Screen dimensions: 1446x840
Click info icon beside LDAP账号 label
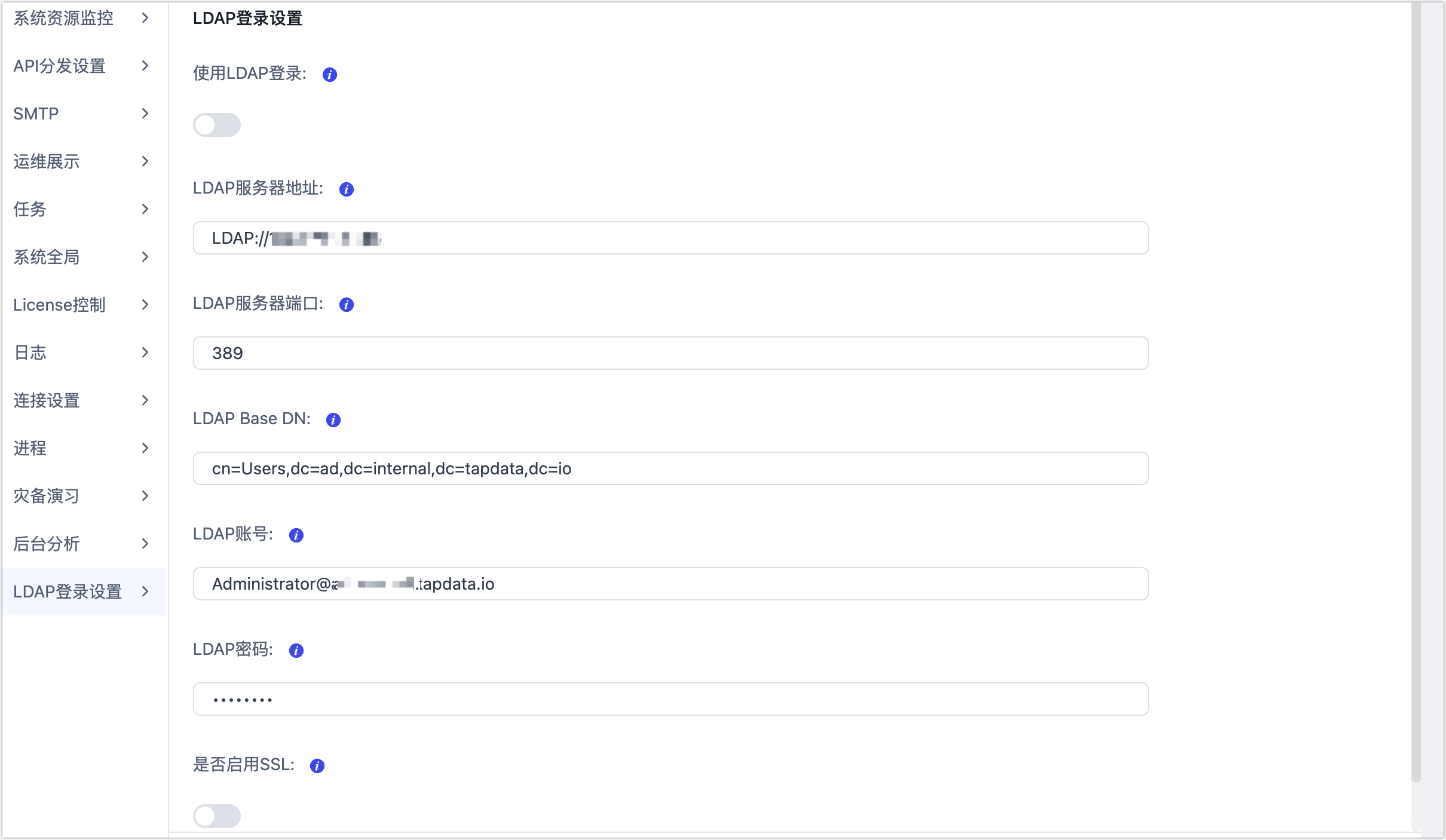tap(296, 535)
